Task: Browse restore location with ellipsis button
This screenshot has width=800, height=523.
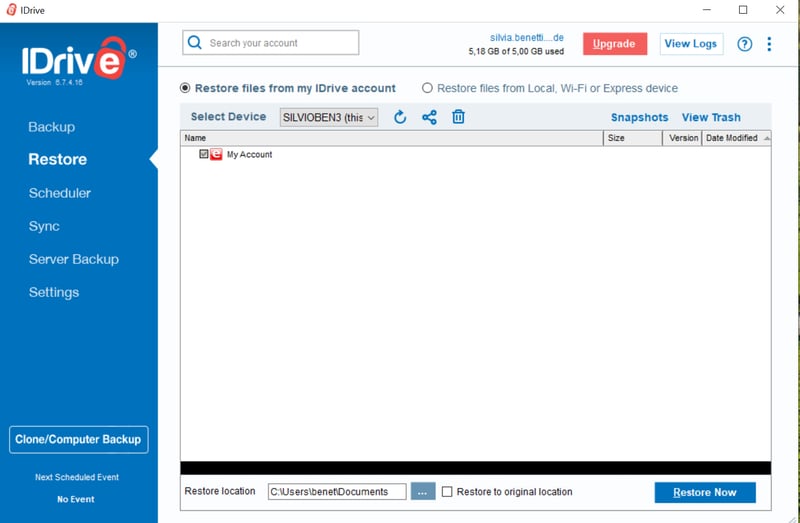Action: [x=423, y=492]
